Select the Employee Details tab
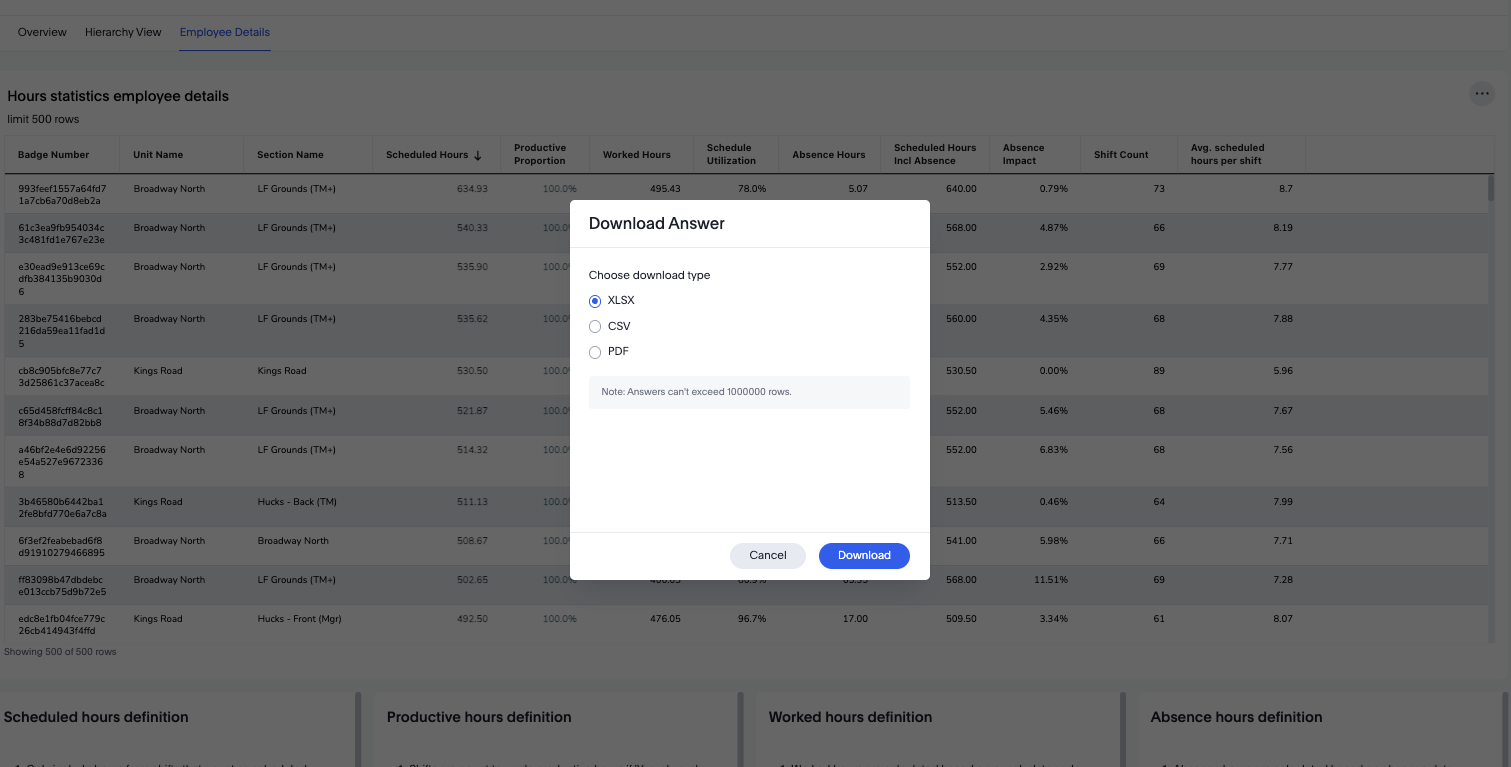This screenshot has height=767, width=1511. pos(225,32)
